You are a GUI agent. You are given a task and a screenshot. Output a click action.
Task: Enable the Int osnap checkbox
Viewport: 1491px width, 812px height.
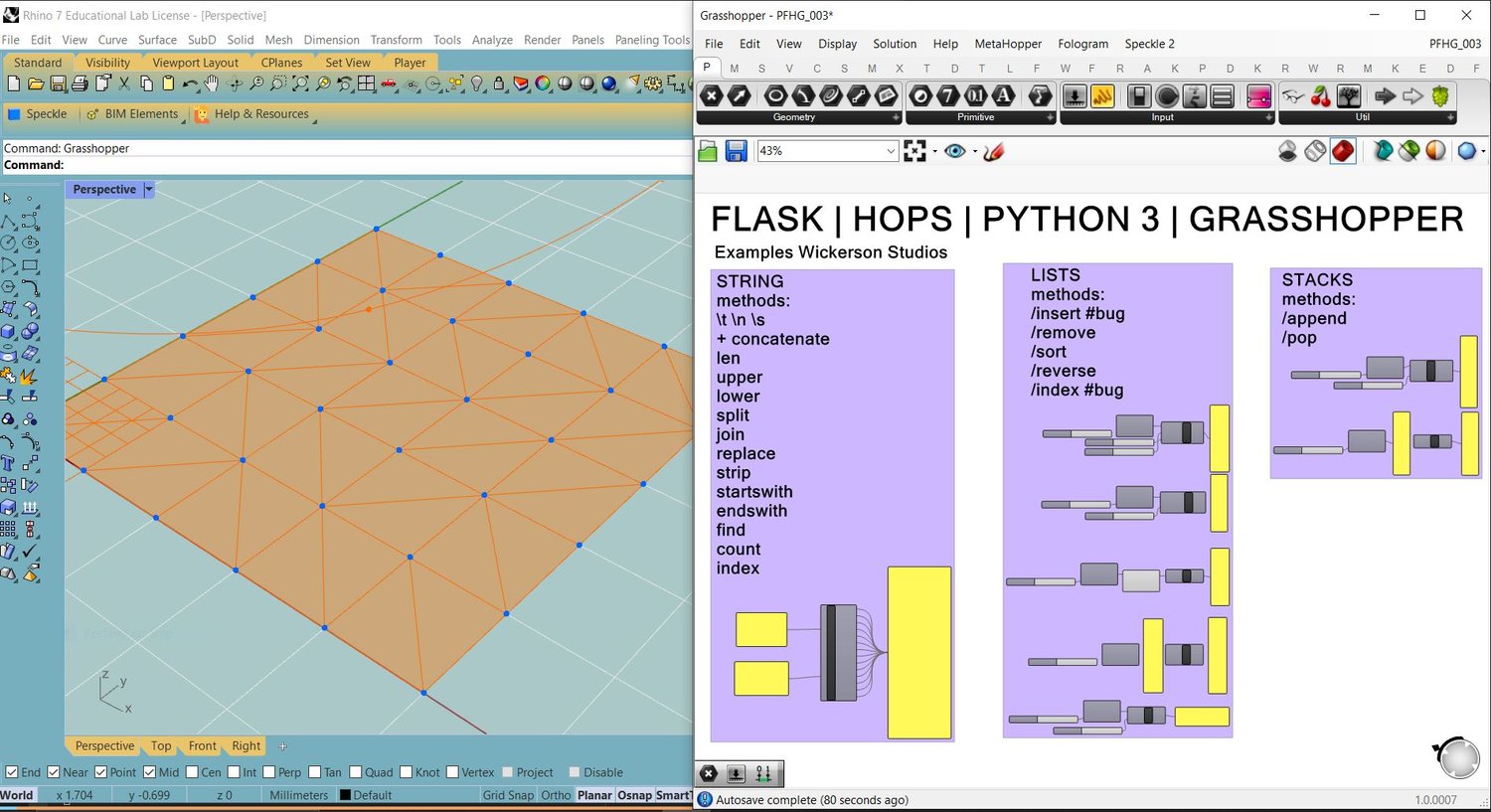234,772
